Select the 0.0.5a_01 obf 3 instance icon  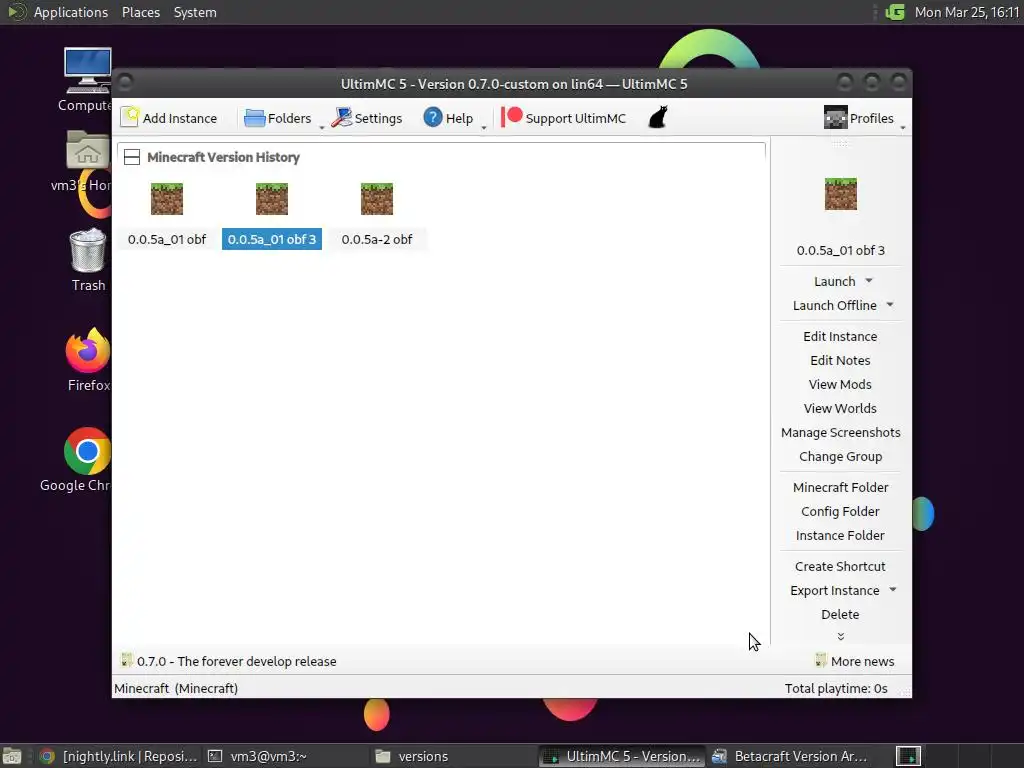click(272, 199)
